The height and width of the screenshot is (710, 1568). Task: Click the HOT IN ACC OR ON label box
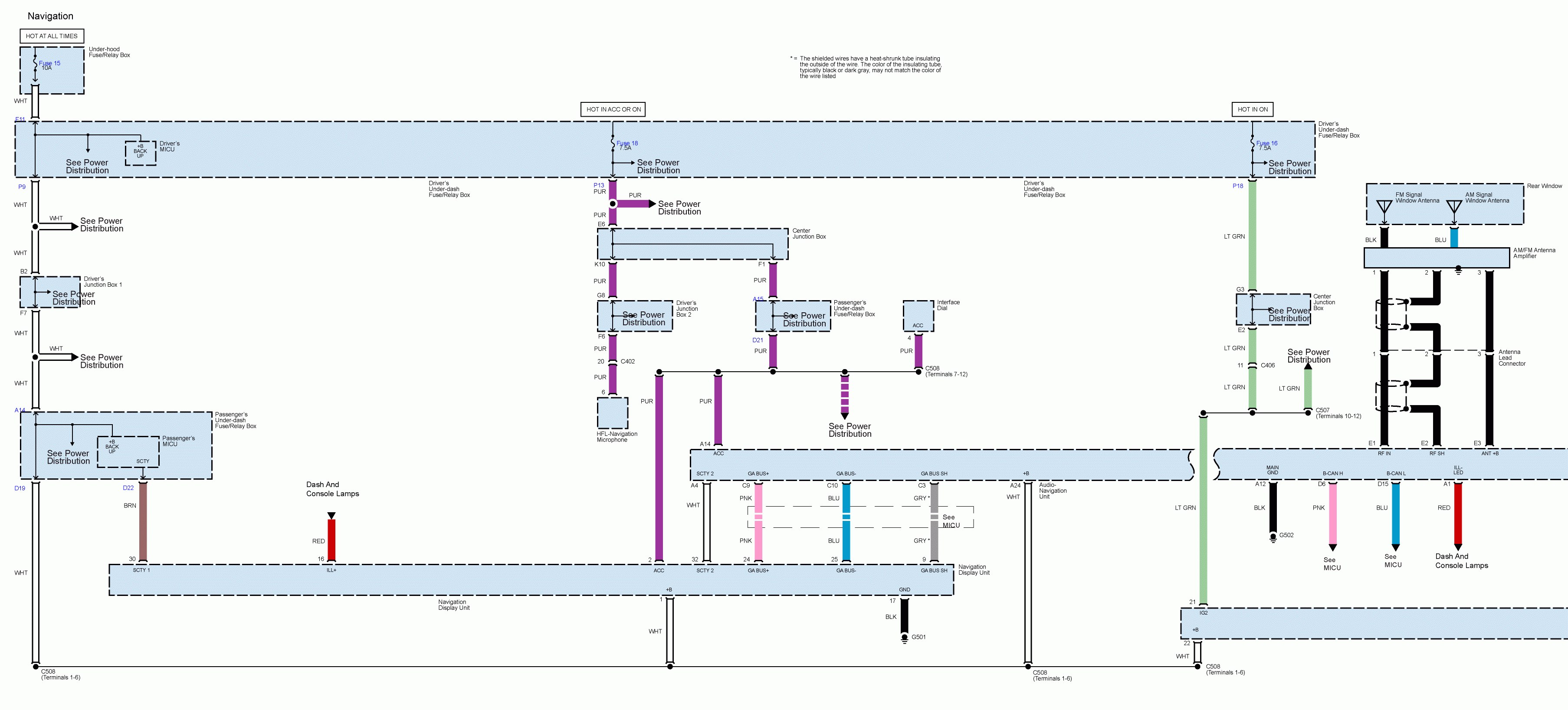[x=613, y=109]
